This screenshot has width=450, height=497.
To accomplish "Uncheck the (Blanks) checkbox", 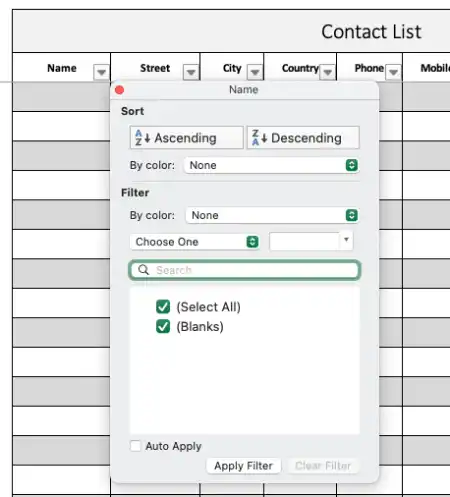I will (x=163, y=326).
